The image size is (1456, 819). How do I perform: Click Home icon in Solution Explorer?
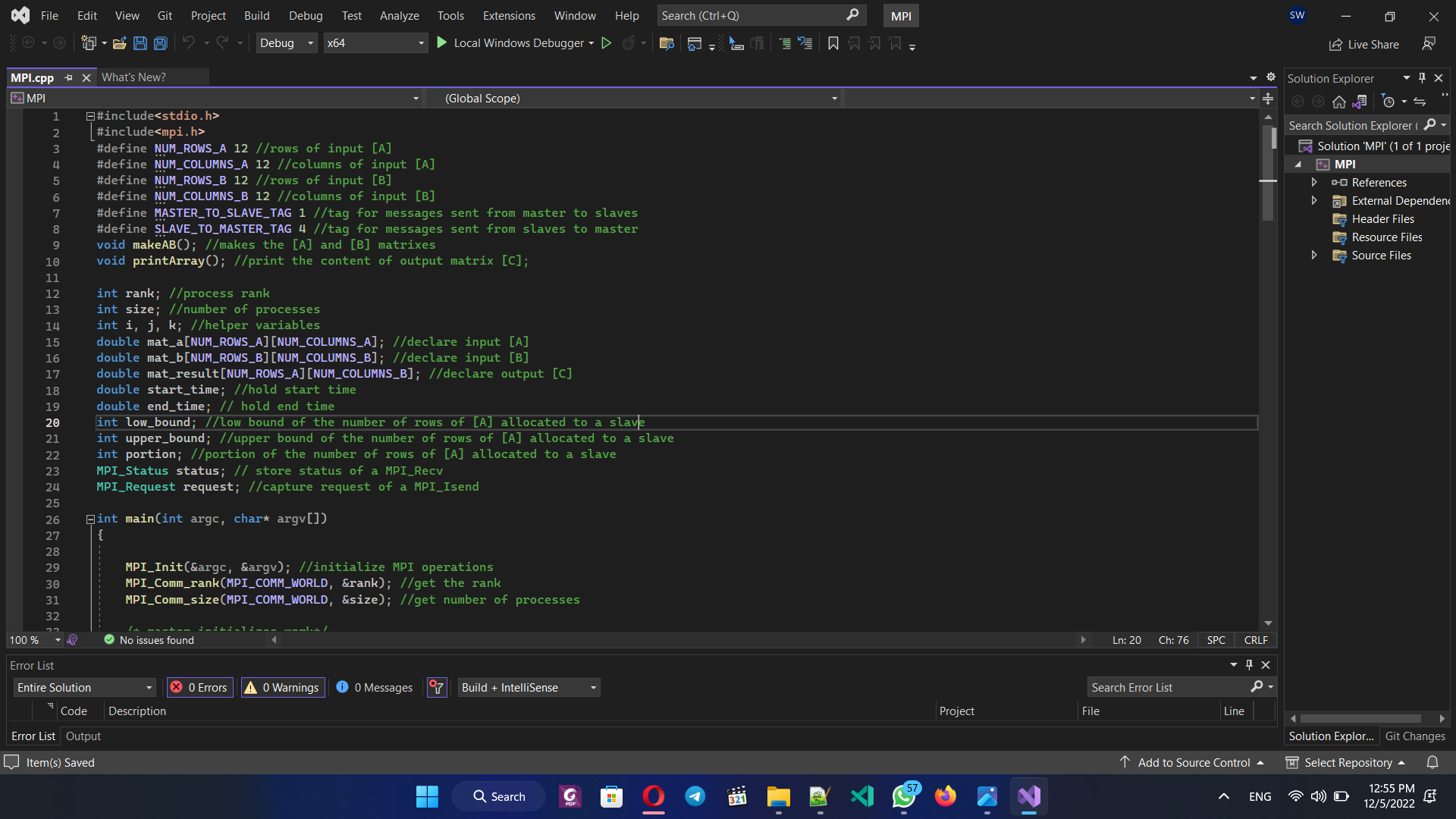coord(1339,102)
